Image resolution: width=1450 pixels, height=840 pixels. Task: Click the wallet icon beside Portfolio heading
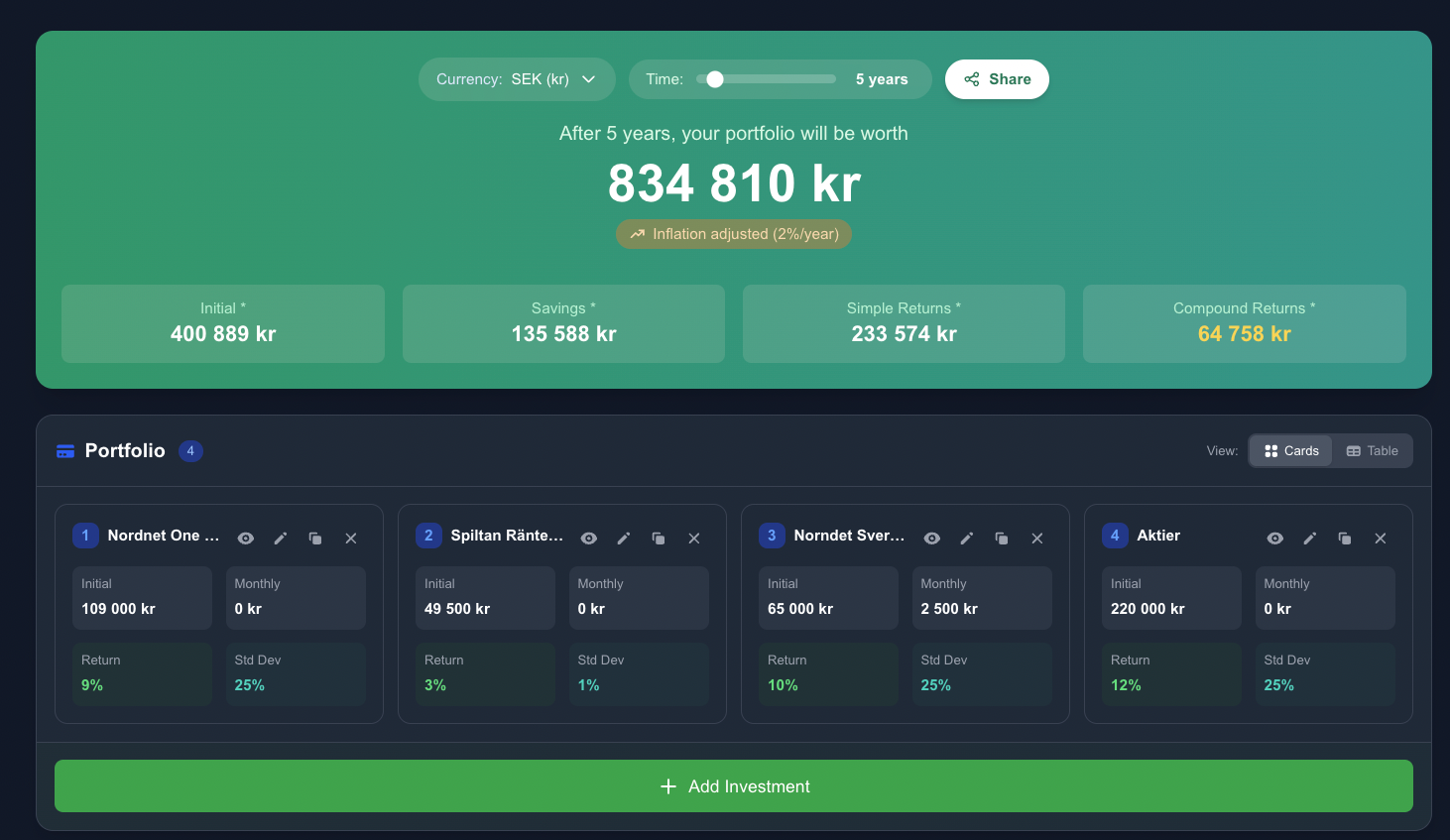click(x=64, y=449)
